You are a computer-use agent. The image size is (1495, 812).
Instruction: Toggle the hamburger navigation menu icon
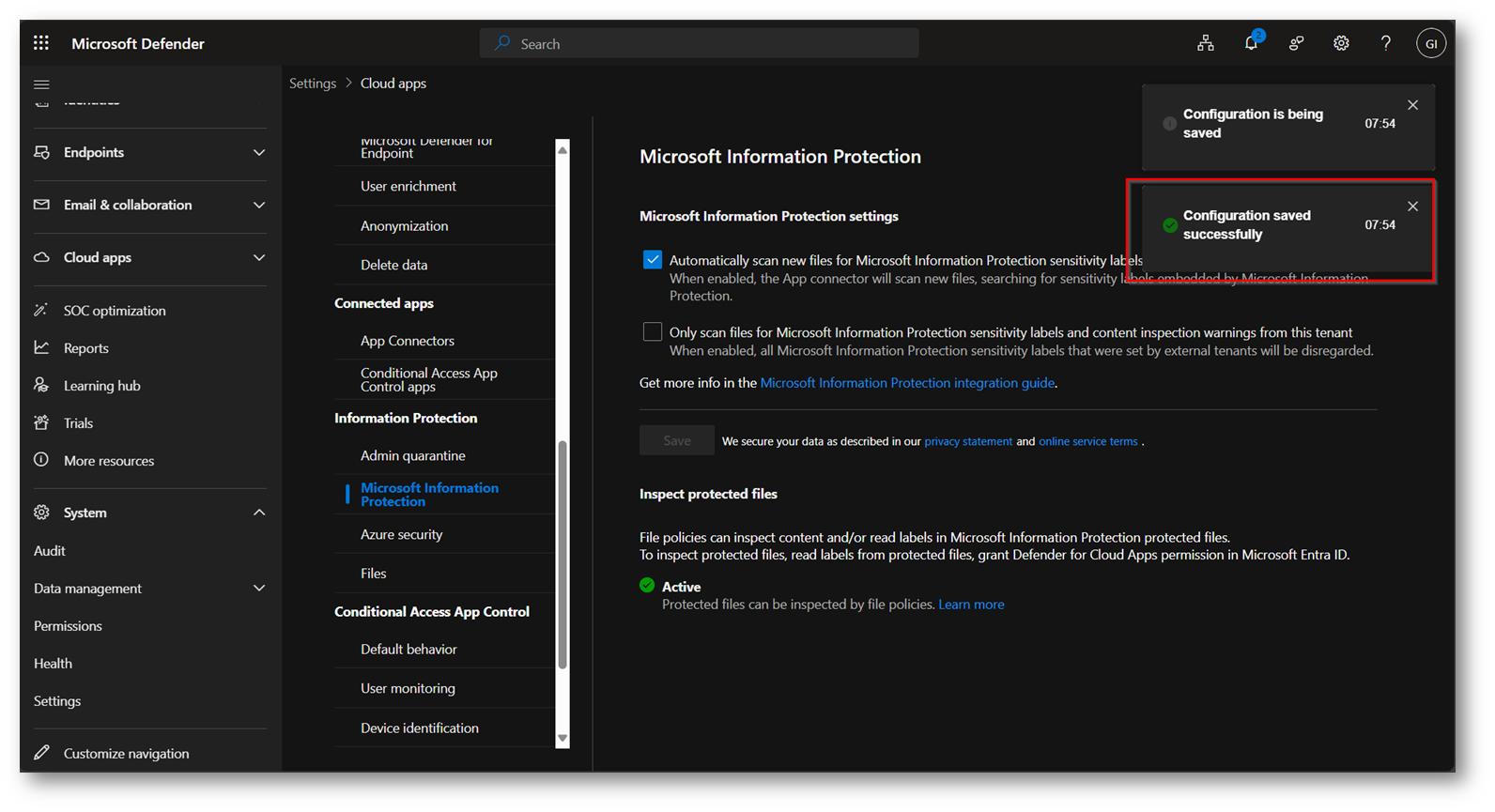click(x=41, y=84)
